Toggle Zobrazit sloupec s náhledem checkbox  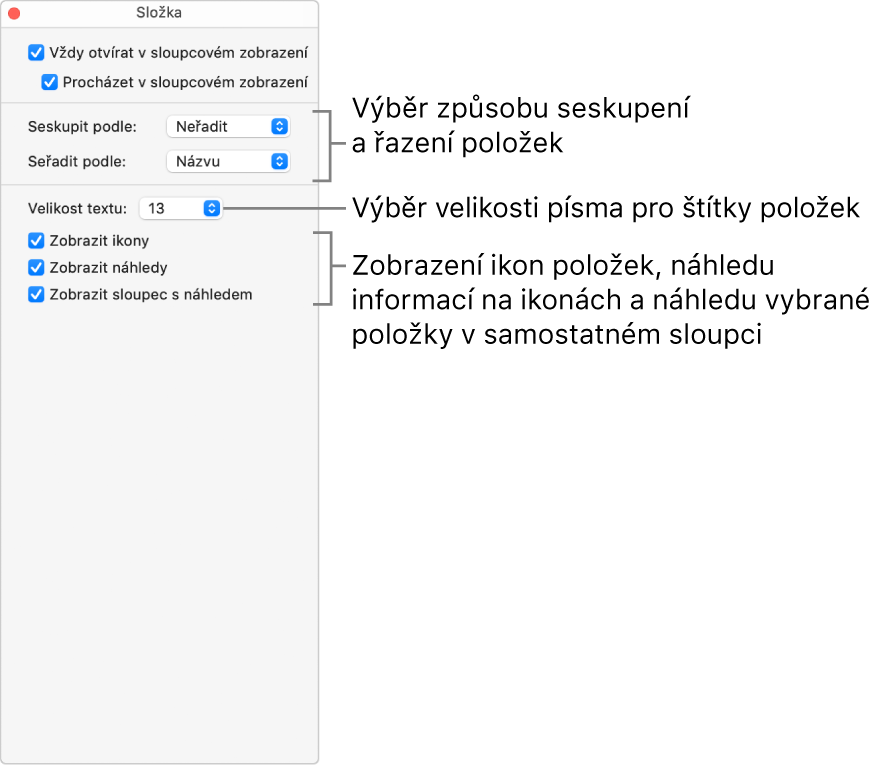click(x=36, y=295)
